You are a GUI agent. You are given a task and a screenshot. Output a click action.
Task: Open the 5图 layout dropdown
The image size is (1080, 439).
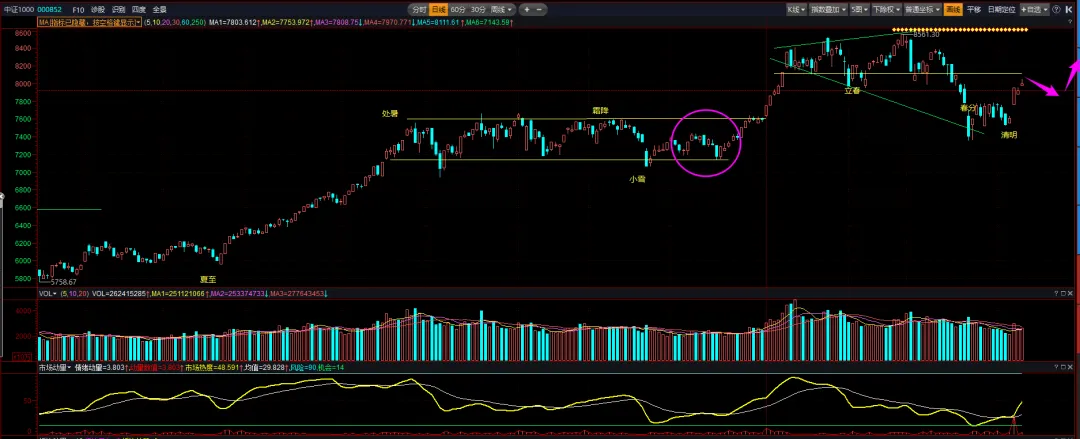(x=858, y=10)
